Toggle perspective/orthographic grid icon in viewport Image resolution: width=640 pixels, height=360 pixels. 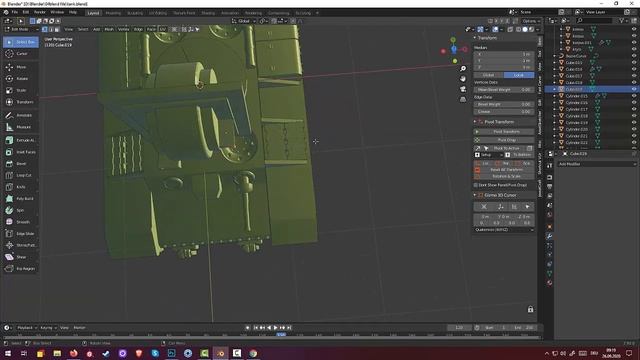click(463, 99)
